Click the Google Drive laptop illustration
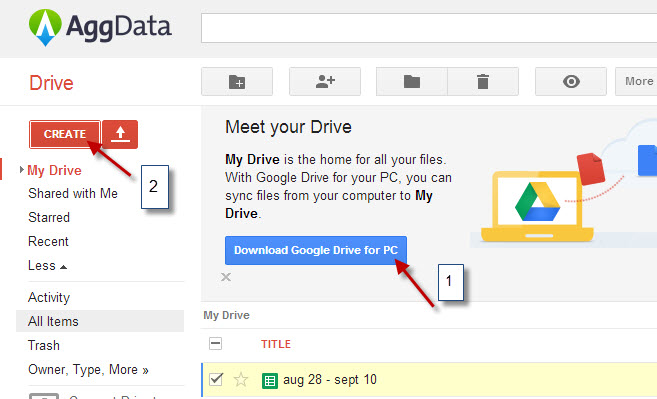657x399 pixels. (x=537, y=206)
